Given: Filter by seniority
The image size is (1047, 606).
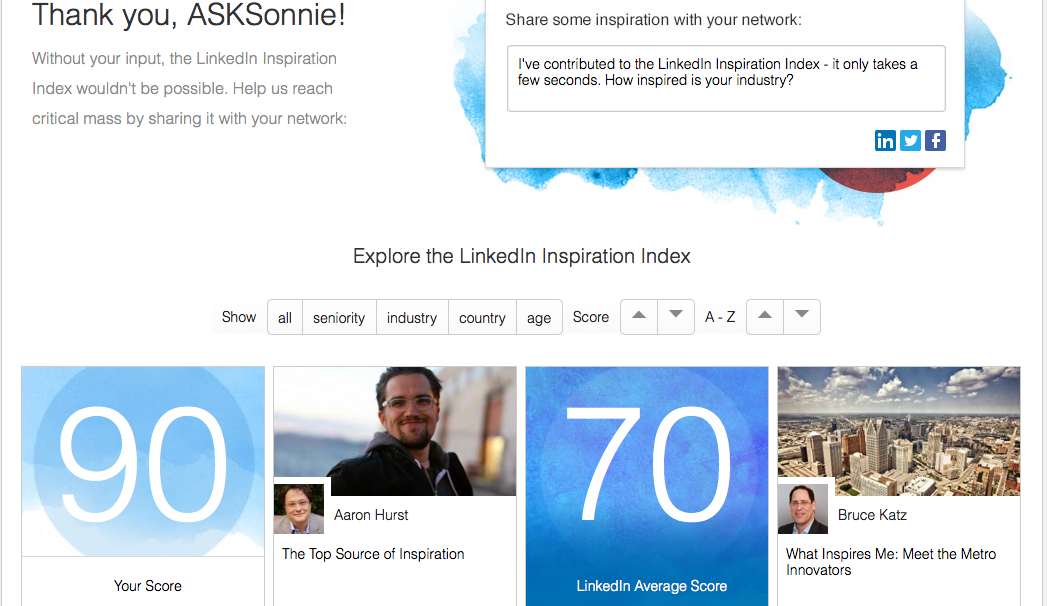Looking at the screenshot, I should (339, 318).
